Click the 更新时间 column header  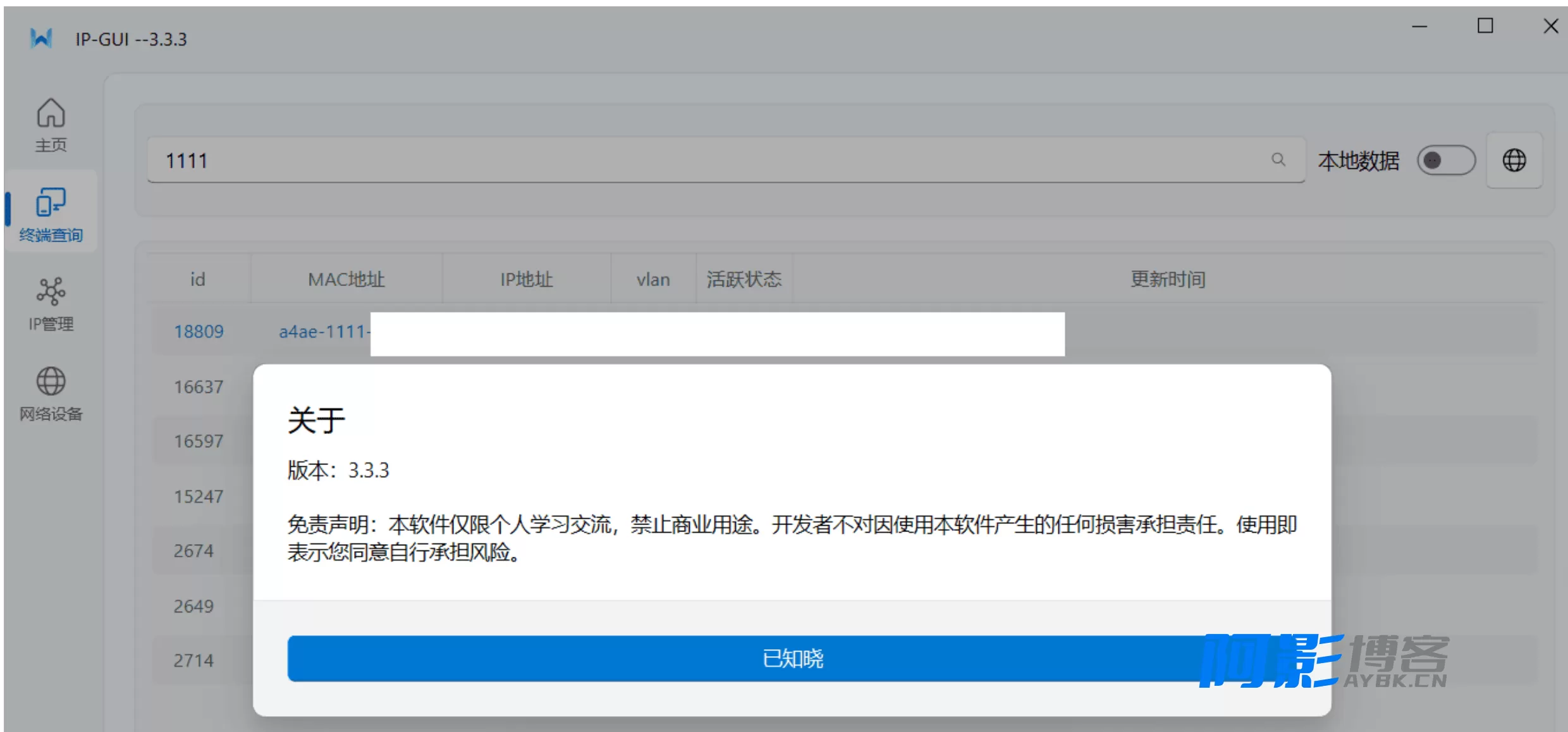(x=1167, y=278)
